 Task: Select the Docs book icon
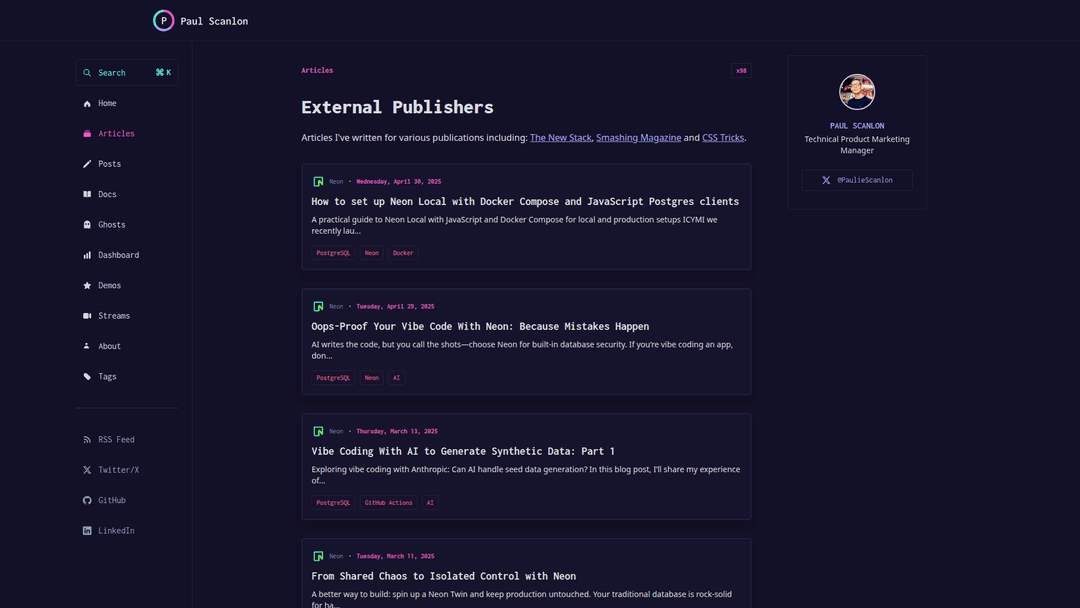pyautogui.click(x=87, y=195)
